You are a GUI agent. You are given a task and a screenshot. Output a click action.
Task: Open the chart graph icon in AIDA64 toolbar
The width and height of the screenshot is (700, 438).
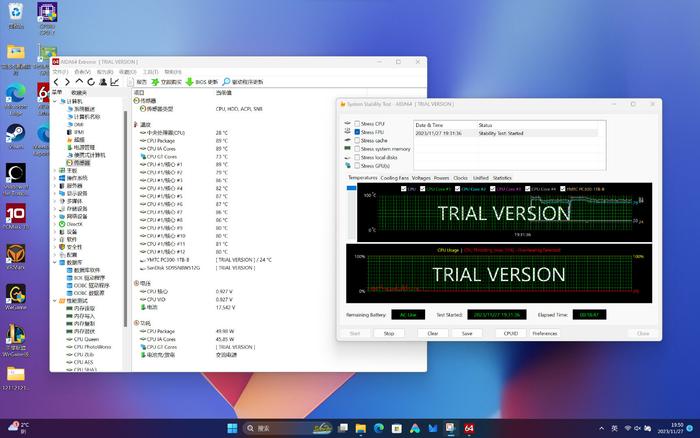[115, 82]
